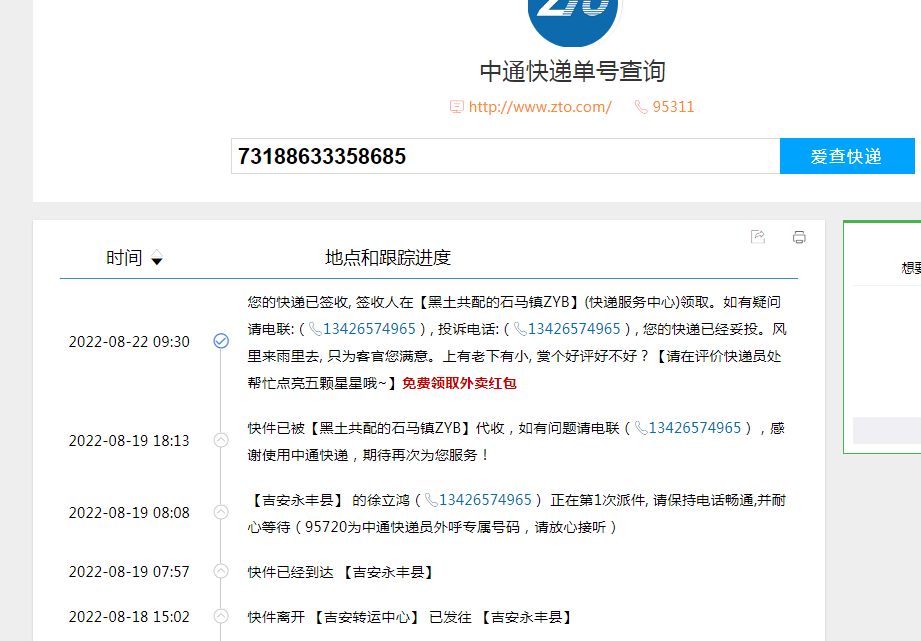The image size is (921, 641).
Task: Click the 95311 hotline number
Action: (x=673, y=107)
